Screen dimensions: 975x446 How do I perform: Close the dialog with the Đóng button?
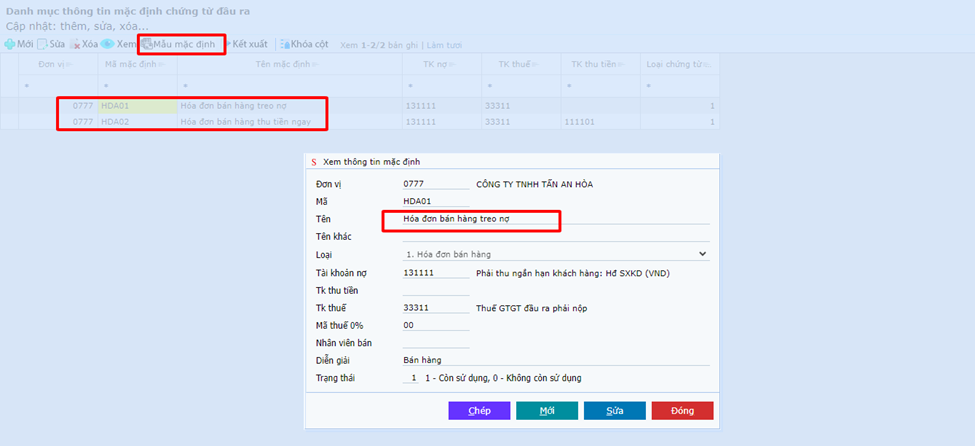[x=682, y=411]
